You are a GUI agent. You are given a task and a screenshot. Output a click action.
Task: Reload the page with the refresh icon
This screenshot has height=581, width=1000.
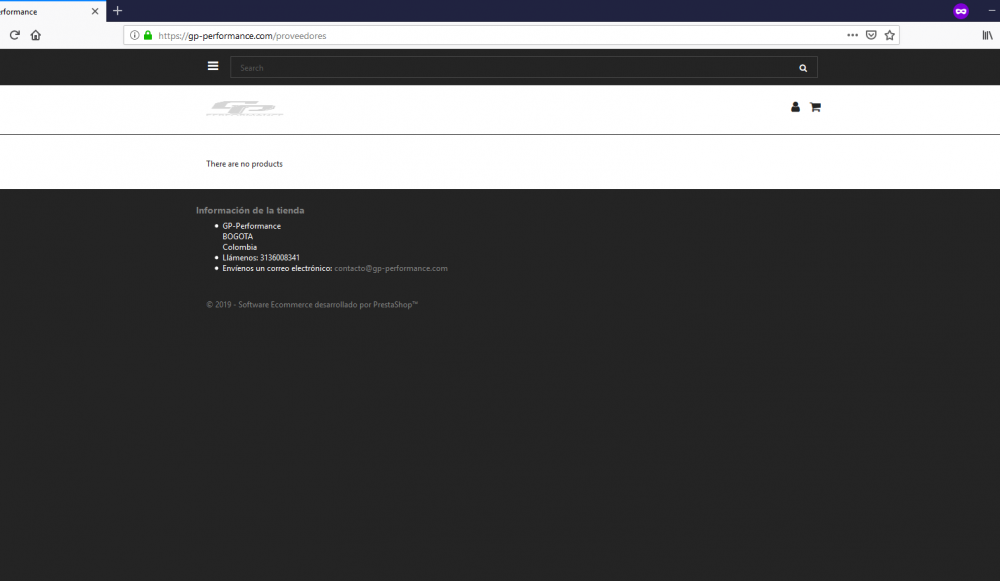click(15, 35)
